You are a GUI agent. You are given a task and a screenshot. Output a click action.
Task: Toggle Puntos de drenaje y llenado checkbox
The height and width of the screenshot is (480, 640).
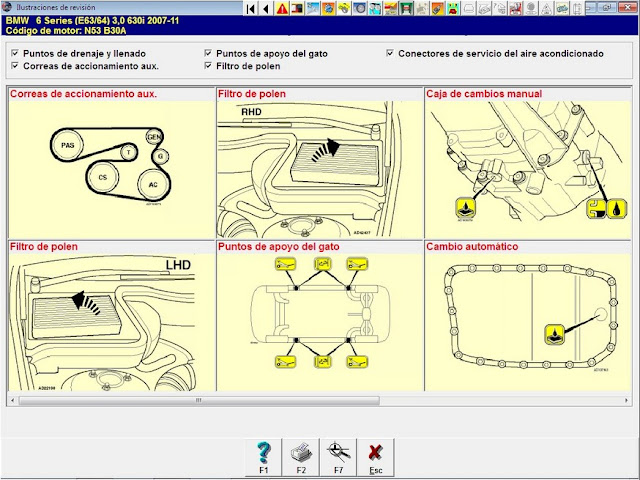tap(15, 53)
